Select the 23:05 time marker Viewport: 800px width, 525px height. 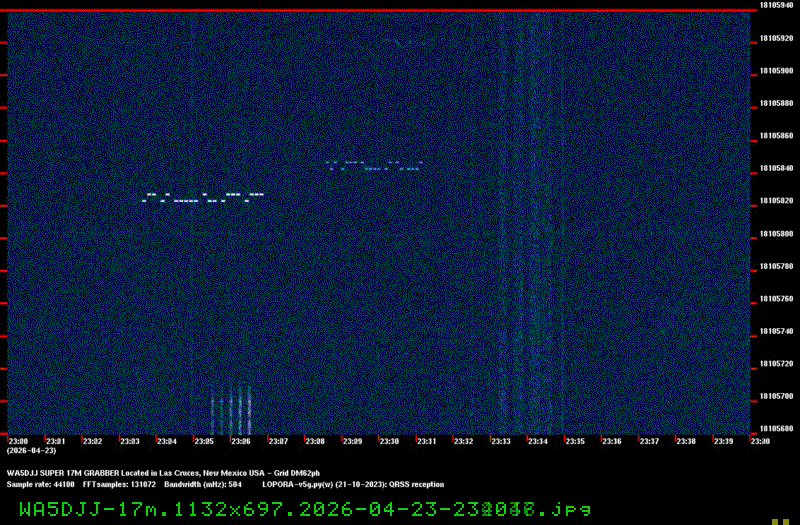click(x=204, y=441)
